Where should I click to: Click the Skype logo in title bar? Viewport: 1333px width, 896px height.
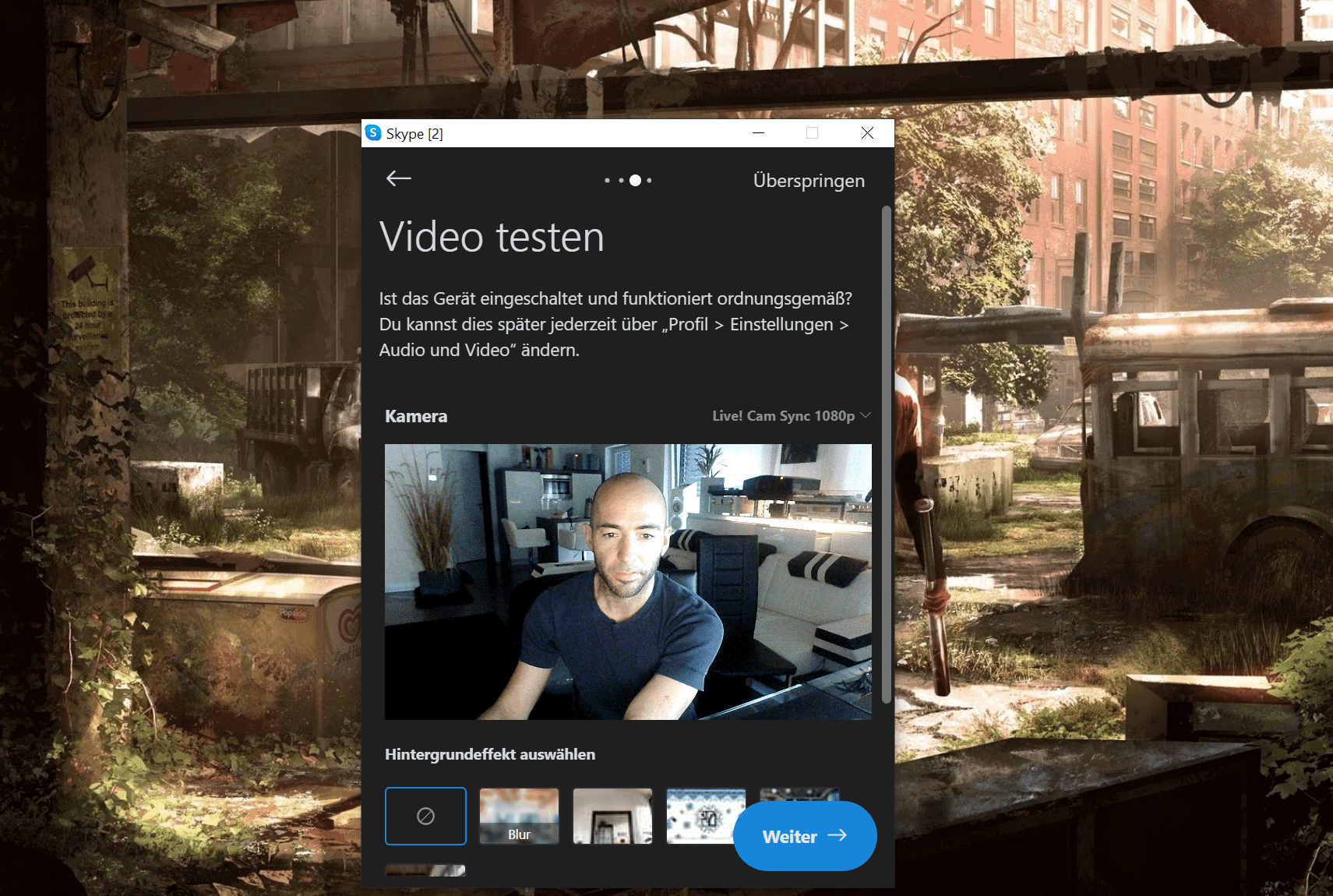tap(373, 133)
